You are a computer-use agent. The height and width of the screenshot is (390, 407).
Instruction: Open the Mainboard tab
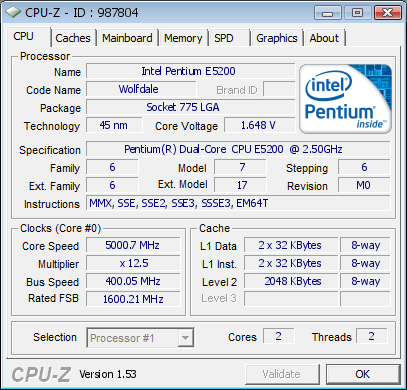pyautogui.click(x=127, y=38)
